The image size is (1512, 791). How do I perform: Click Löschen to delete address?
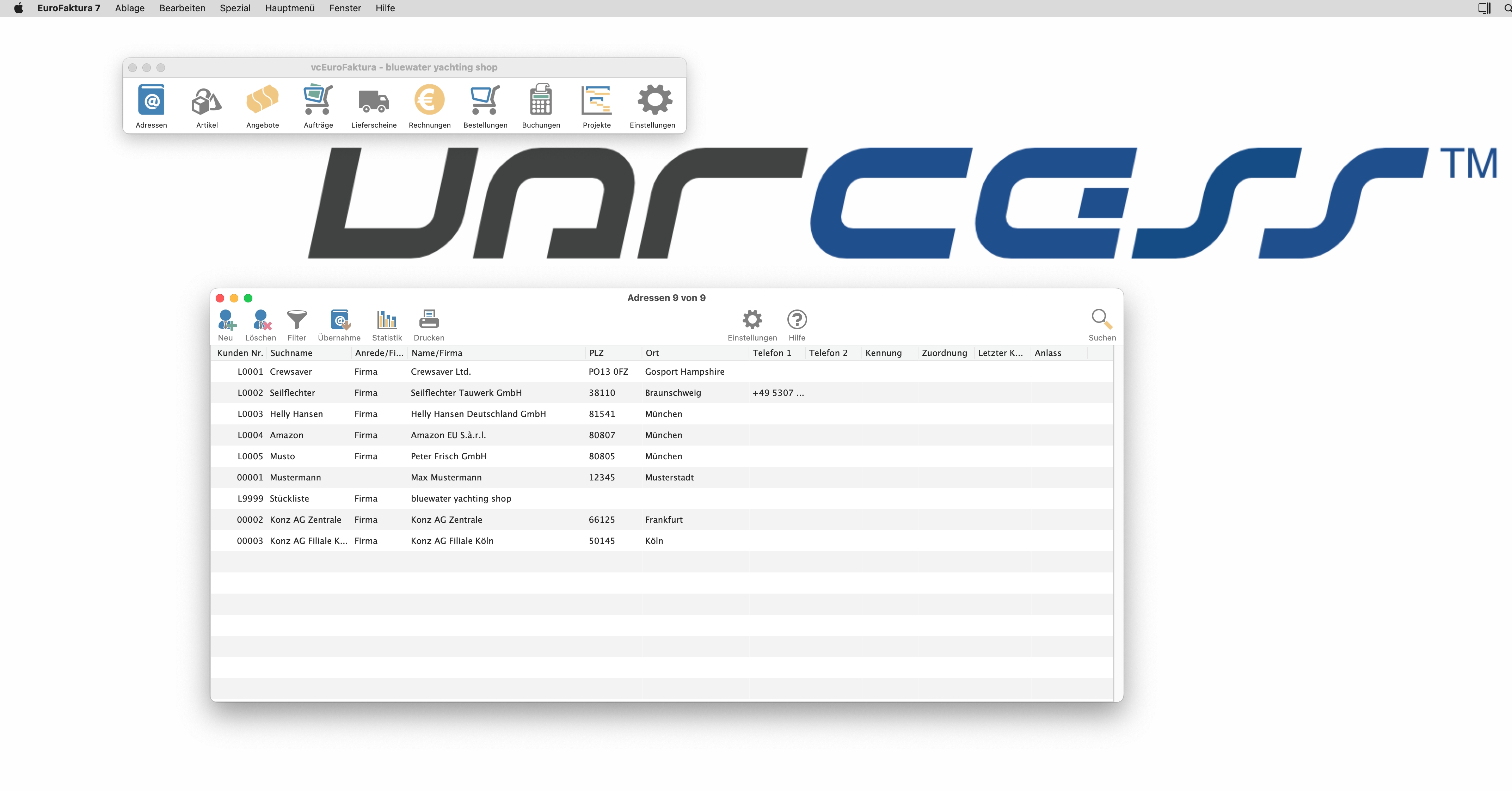[x=261, y=321]
